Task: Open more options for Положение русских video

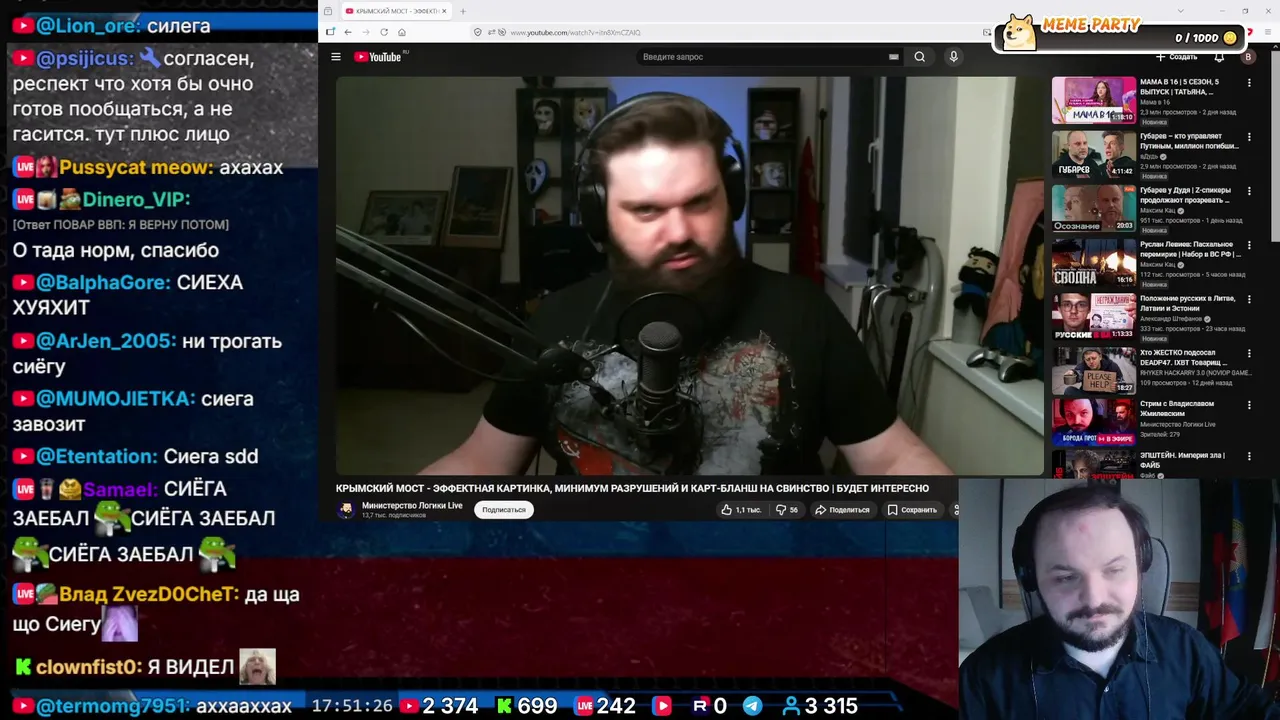Action: (x=1249, y=299)
